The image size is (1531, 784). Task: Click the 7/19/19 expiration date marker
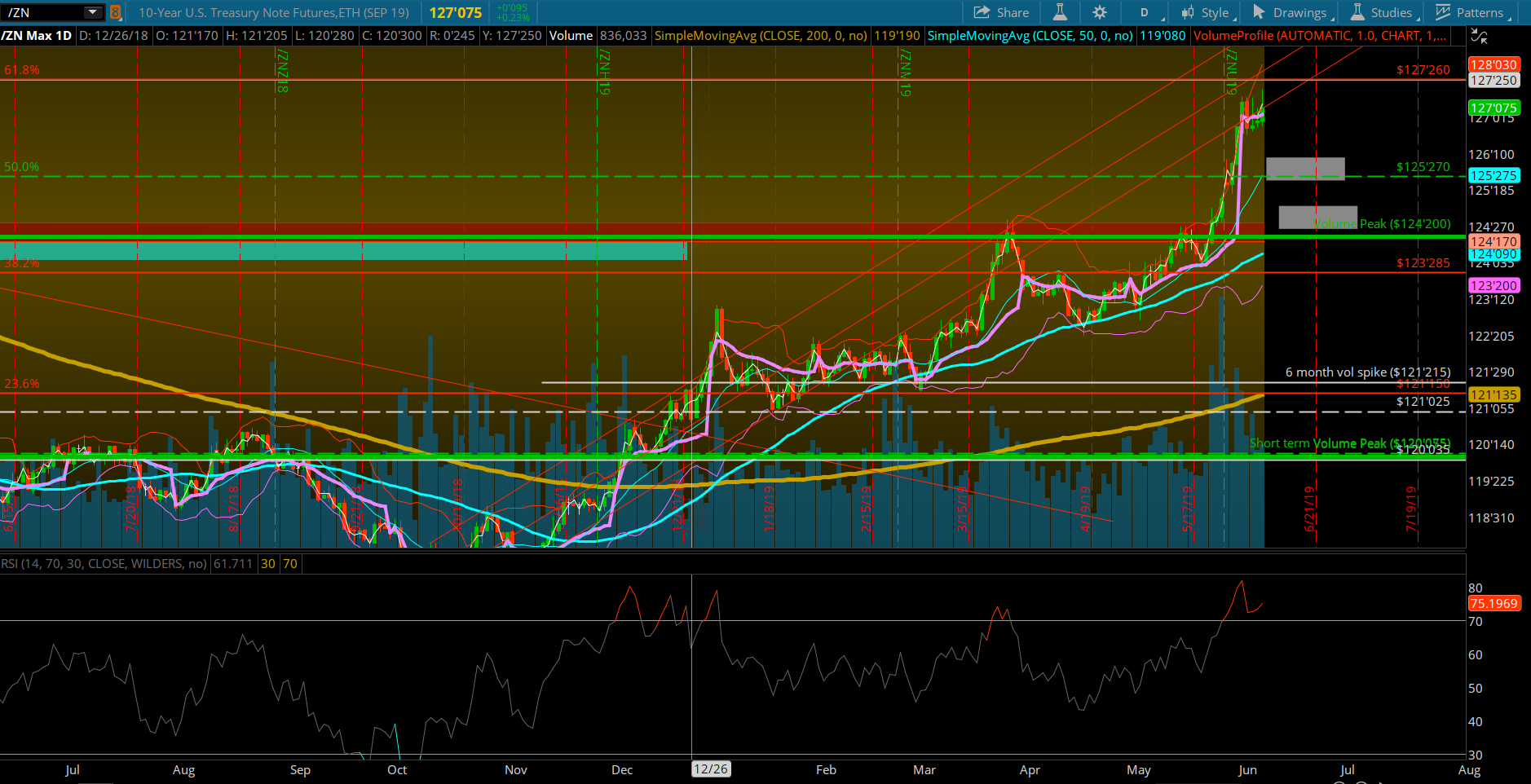1411,509
